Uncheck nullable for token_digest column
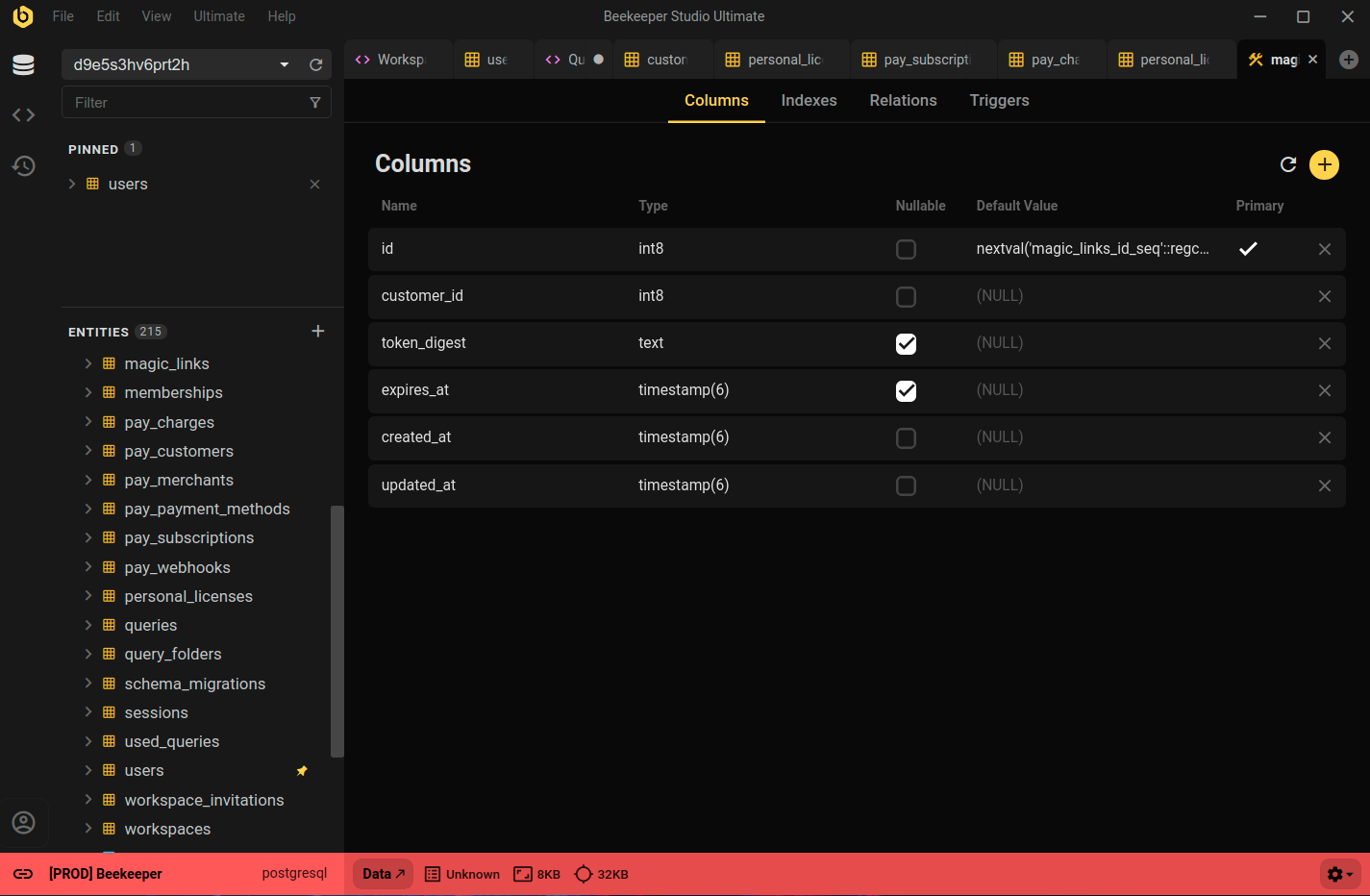The image size is (1370, 896). click(906, 343)
